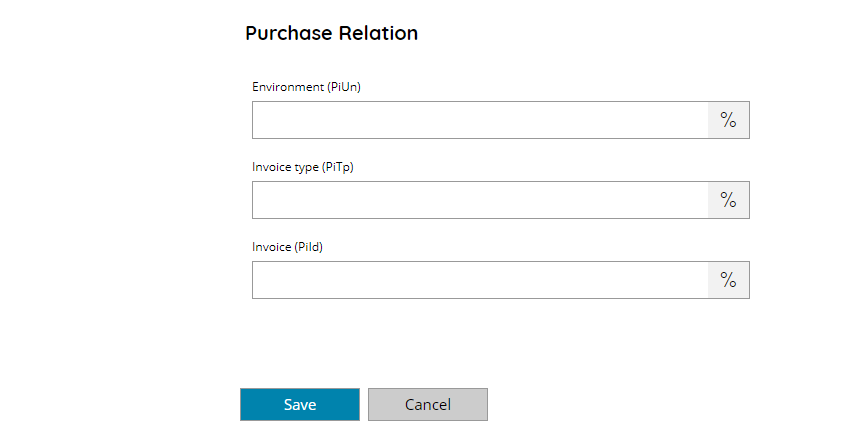This screenshot has width=852, height=443.
Task: Click the percent icon beside Invoice type field
Action: point(728,200)
